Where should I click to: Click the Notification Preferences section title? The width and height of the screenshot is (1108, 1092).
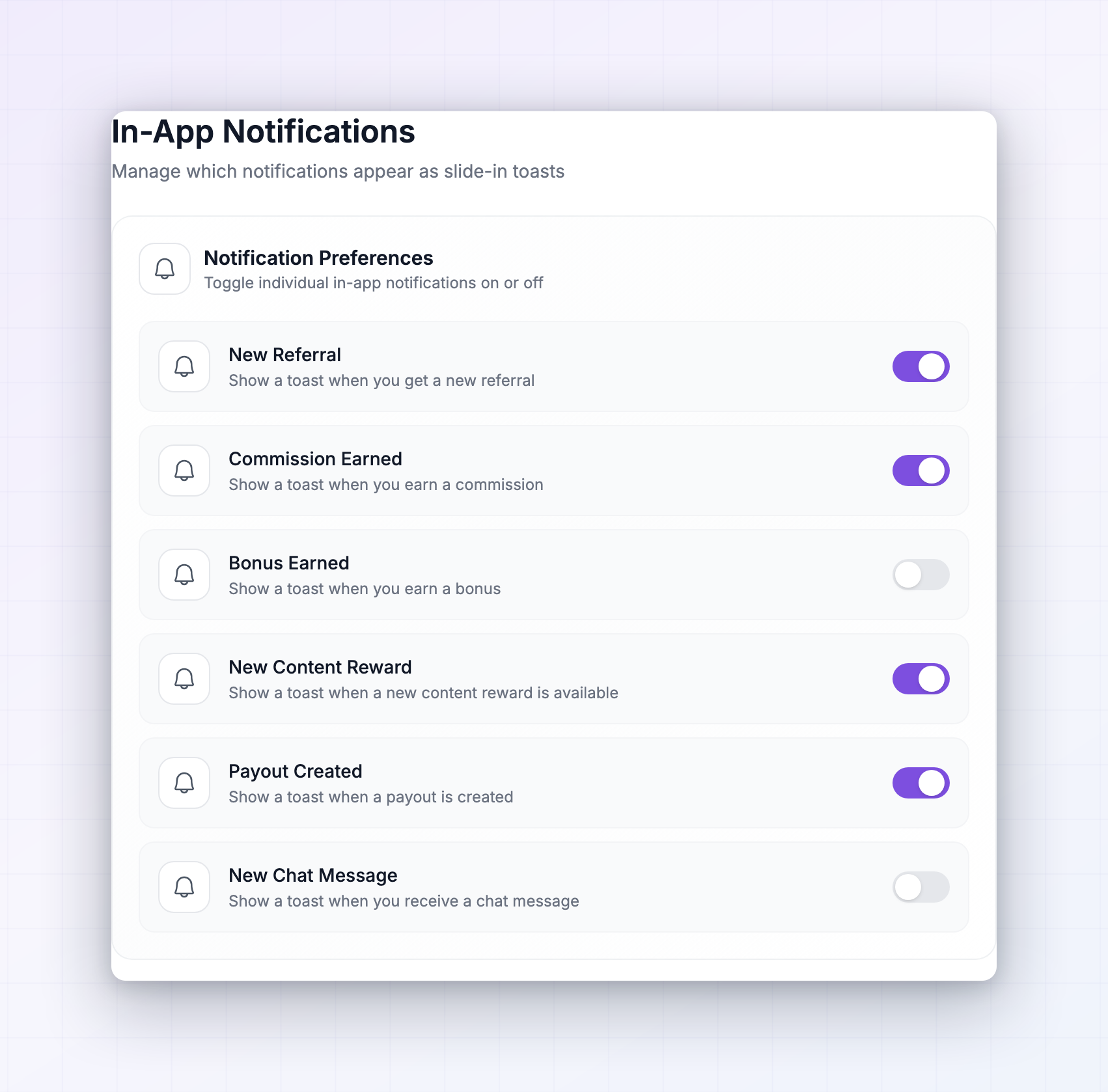click(x=318, y=258)
